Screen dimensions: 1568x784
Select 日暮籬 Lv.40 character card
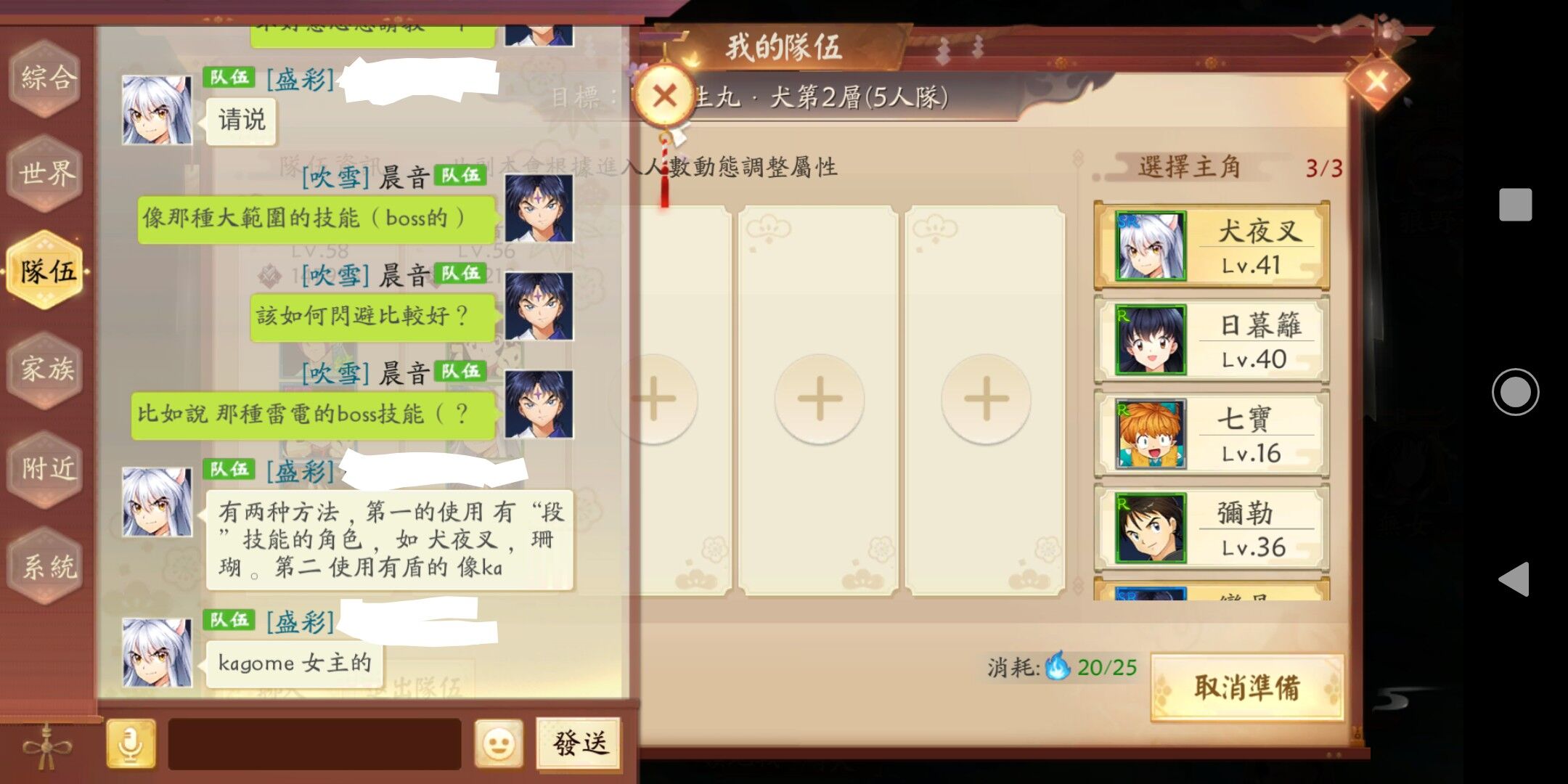click(1212, 340)
